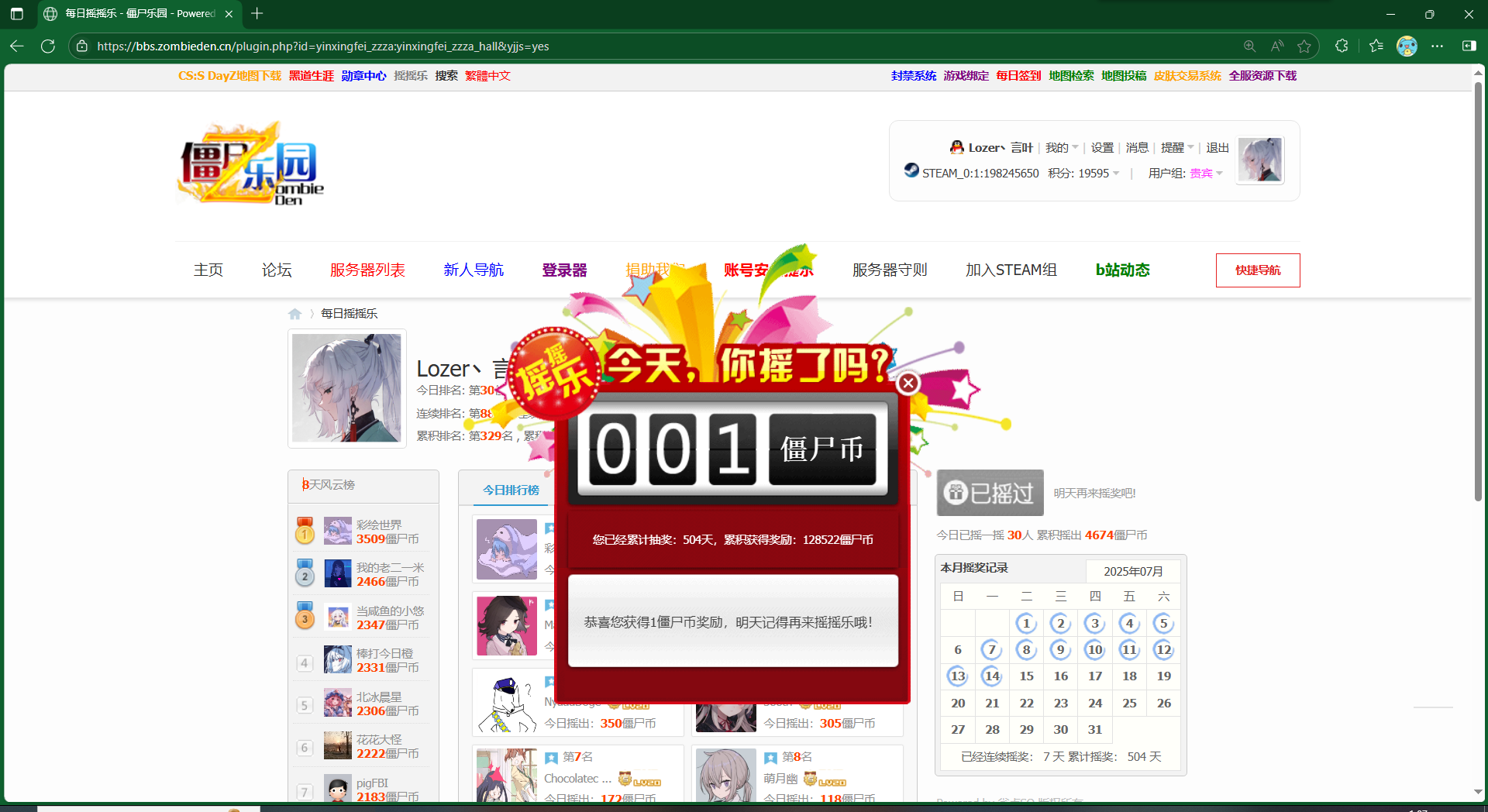
Task: Open 彩绘世界 user in 8天风云榜
Action: [379, 525]
